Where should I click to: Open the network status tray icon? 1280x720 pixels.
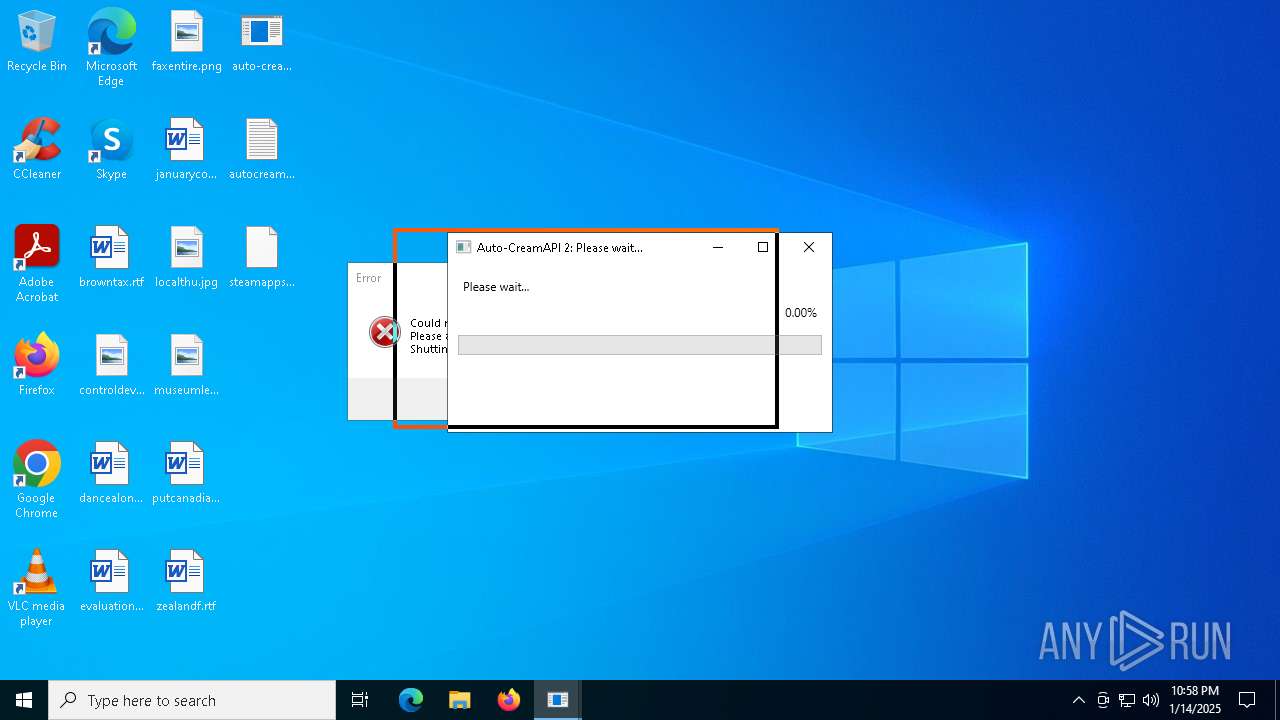tap(1127, 700)
